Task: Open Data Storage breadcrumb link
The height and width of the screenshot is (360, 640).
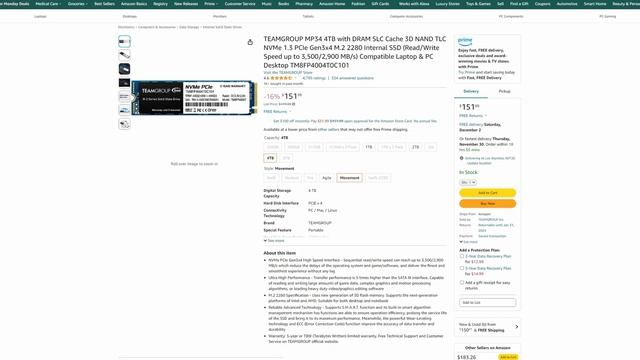Action: click(x=189, y=27)
